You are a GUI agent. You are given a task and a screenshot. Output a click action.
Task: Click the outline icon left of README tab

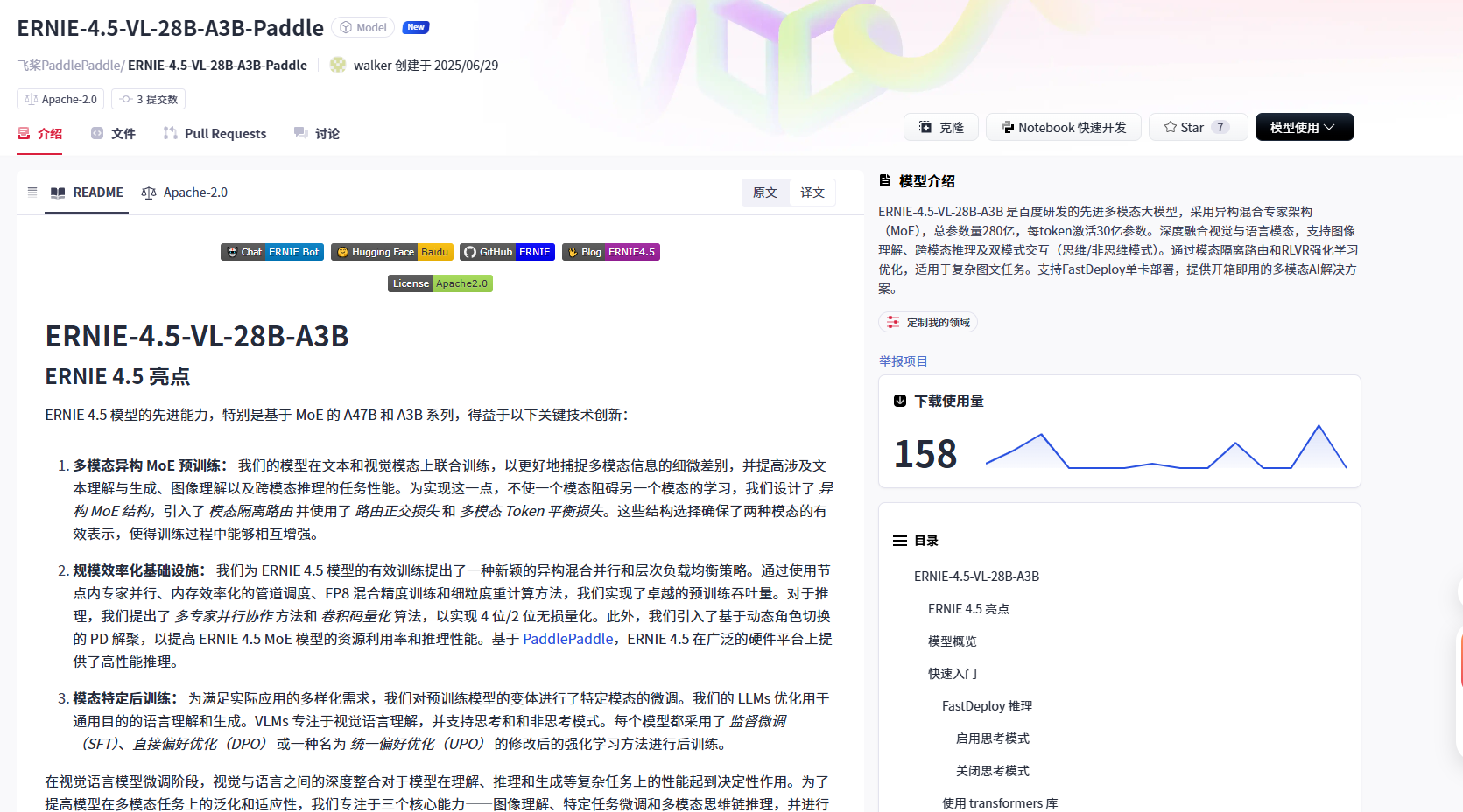[32, 192]
